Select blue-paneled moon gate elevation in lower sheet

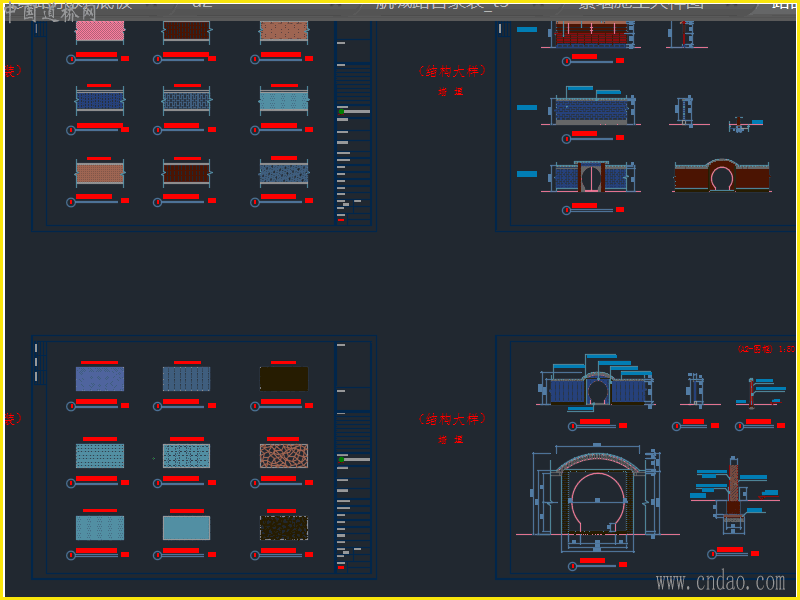[596, 386]
